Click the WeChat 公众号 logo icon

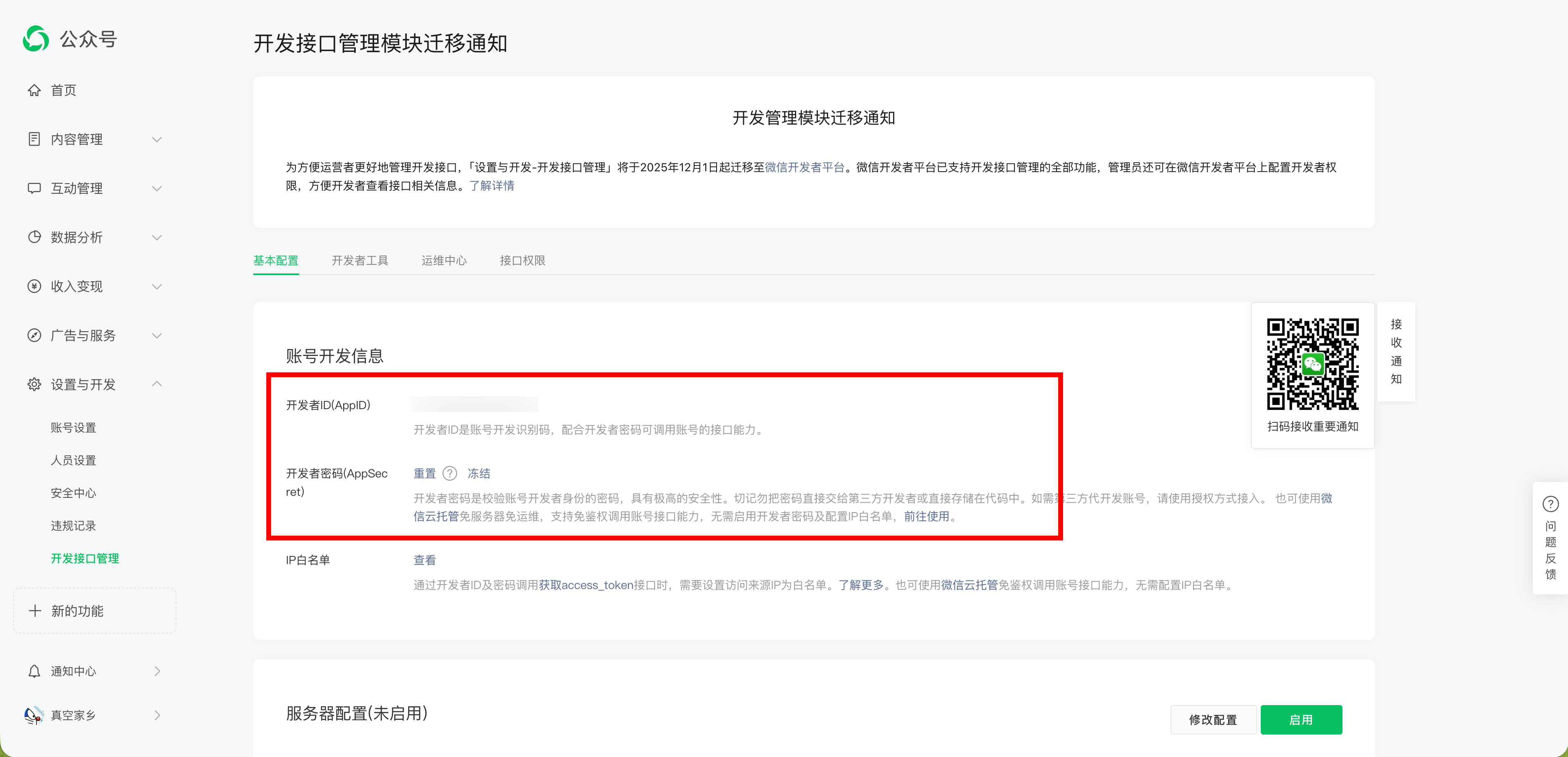[36, 39]
